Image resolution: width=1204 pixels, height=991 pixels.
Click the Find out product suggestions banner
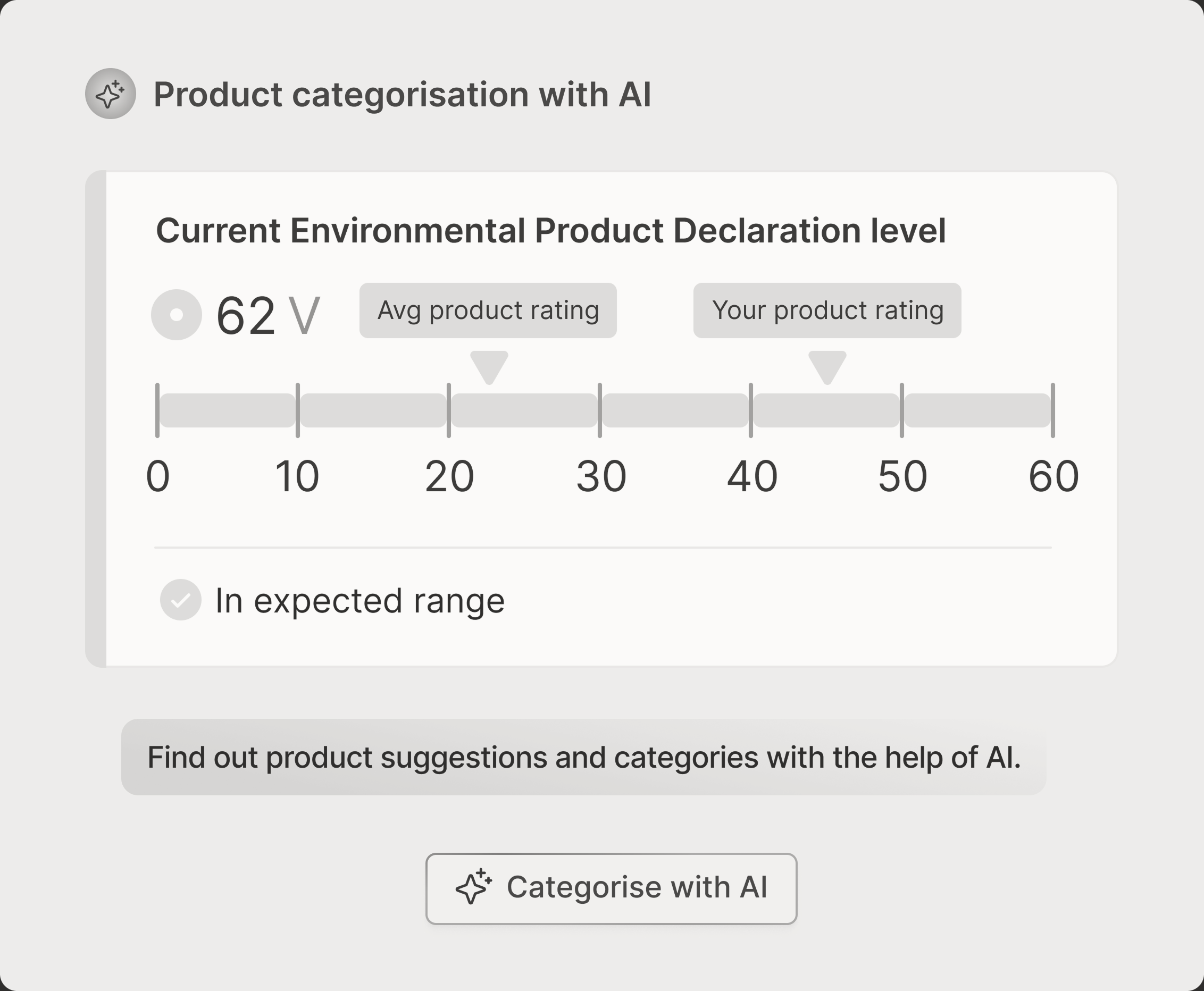point(583,757)
